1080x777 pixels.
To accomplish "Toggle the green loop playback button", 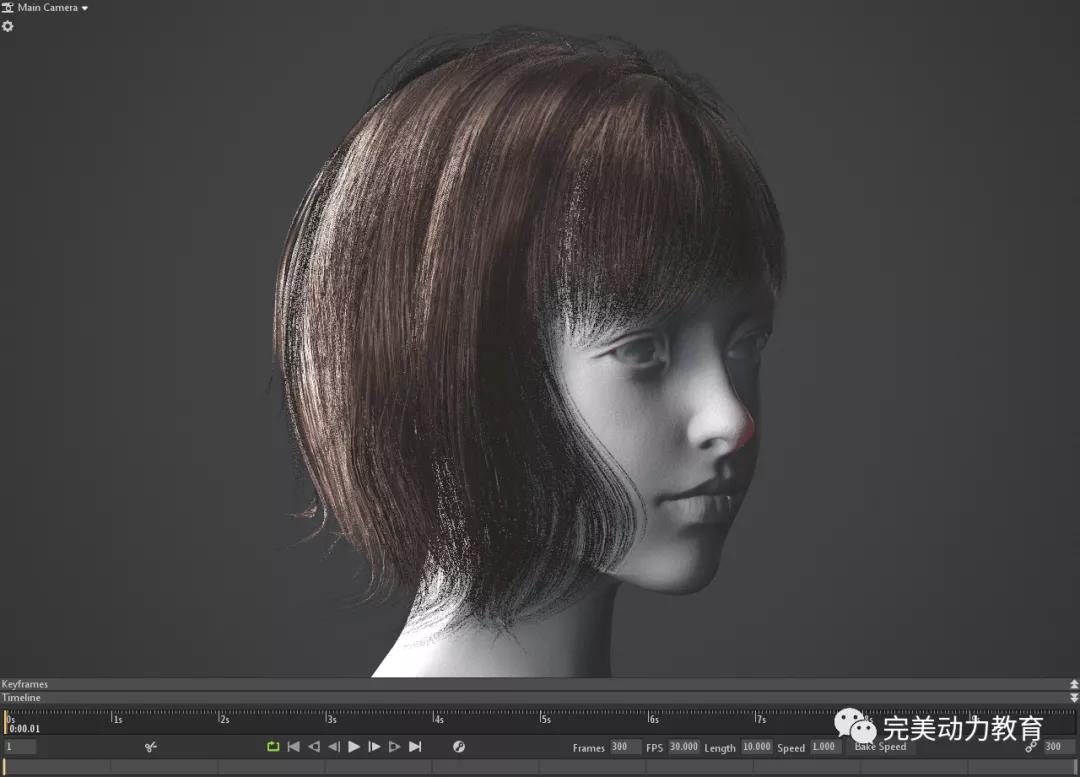I will pos(273,747).
